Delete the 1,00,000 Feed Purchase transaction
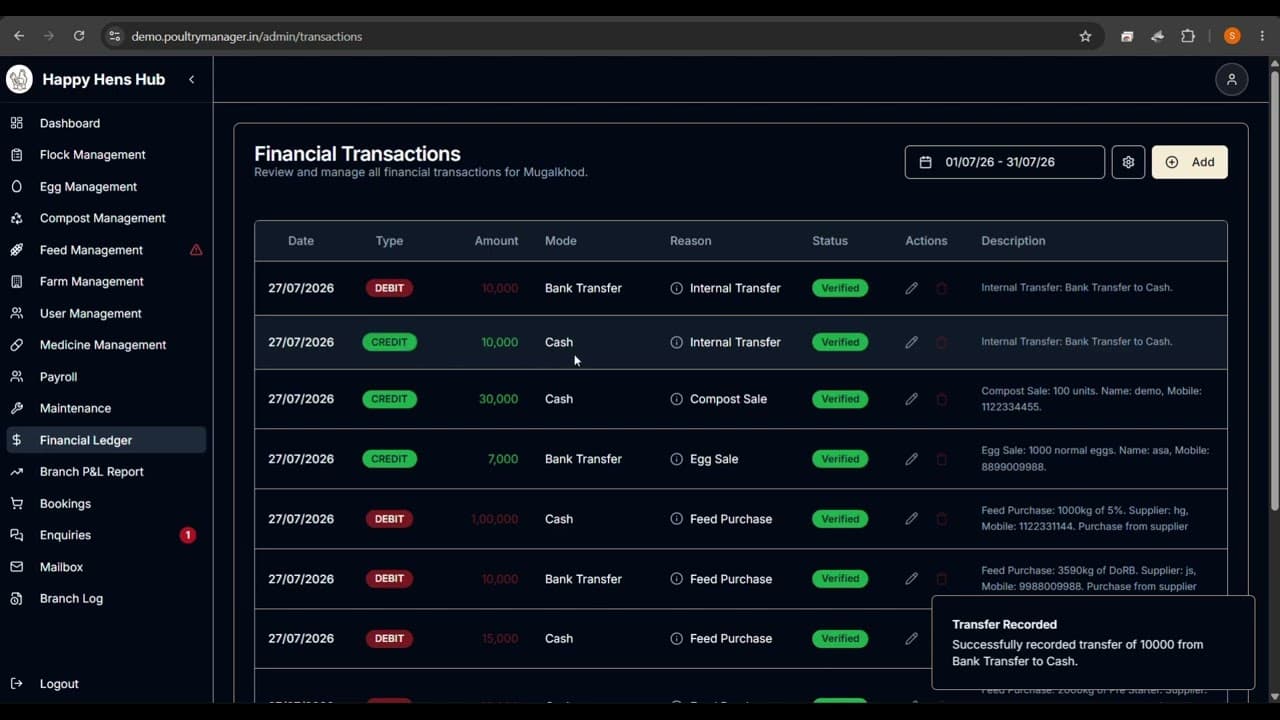Viewport: 1280px width, 720px height. 941,519
